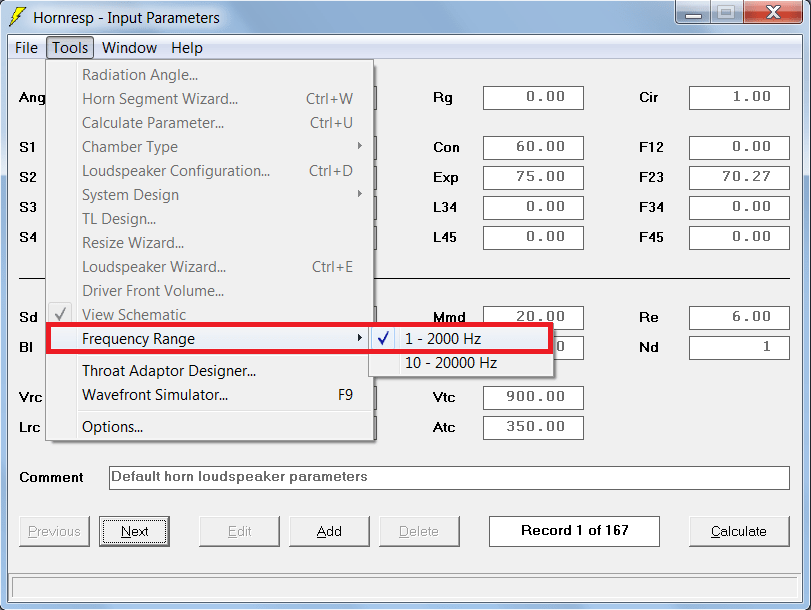Click the Mmd input field

click(x=533, y=315)
